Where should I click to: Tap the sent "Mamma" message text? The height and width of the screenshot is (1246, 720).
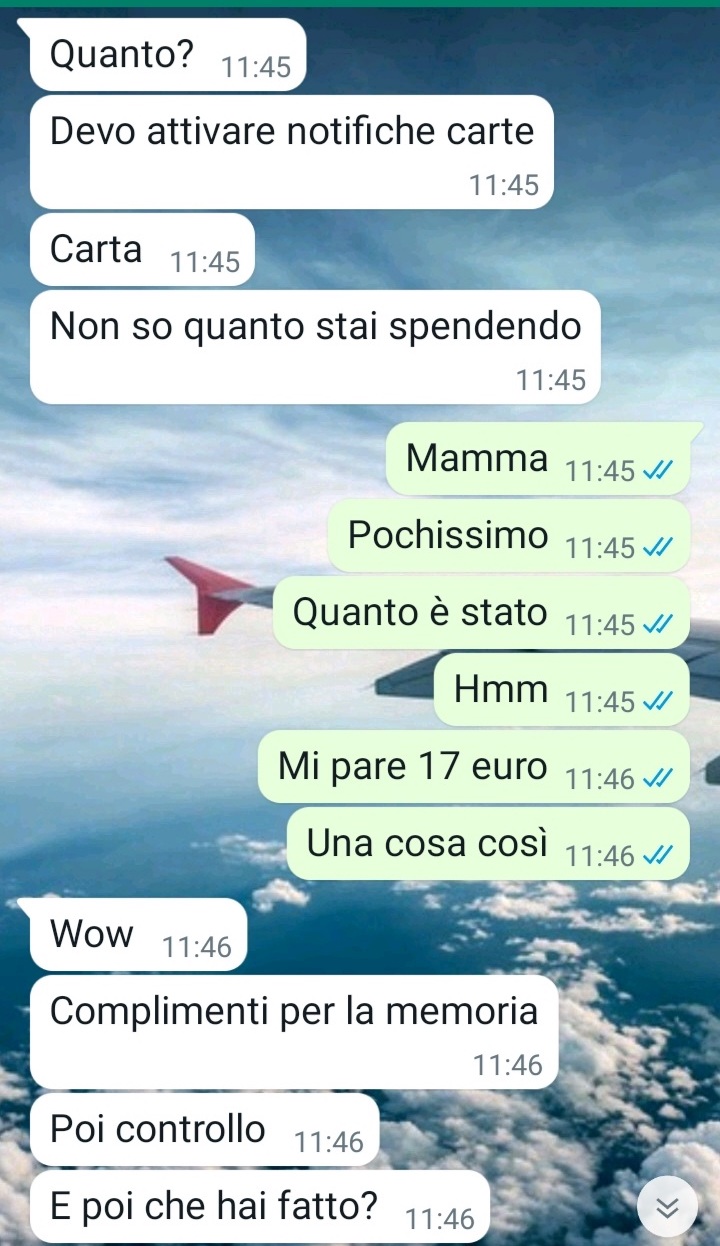pyautogui.click(x=477, y=458)
